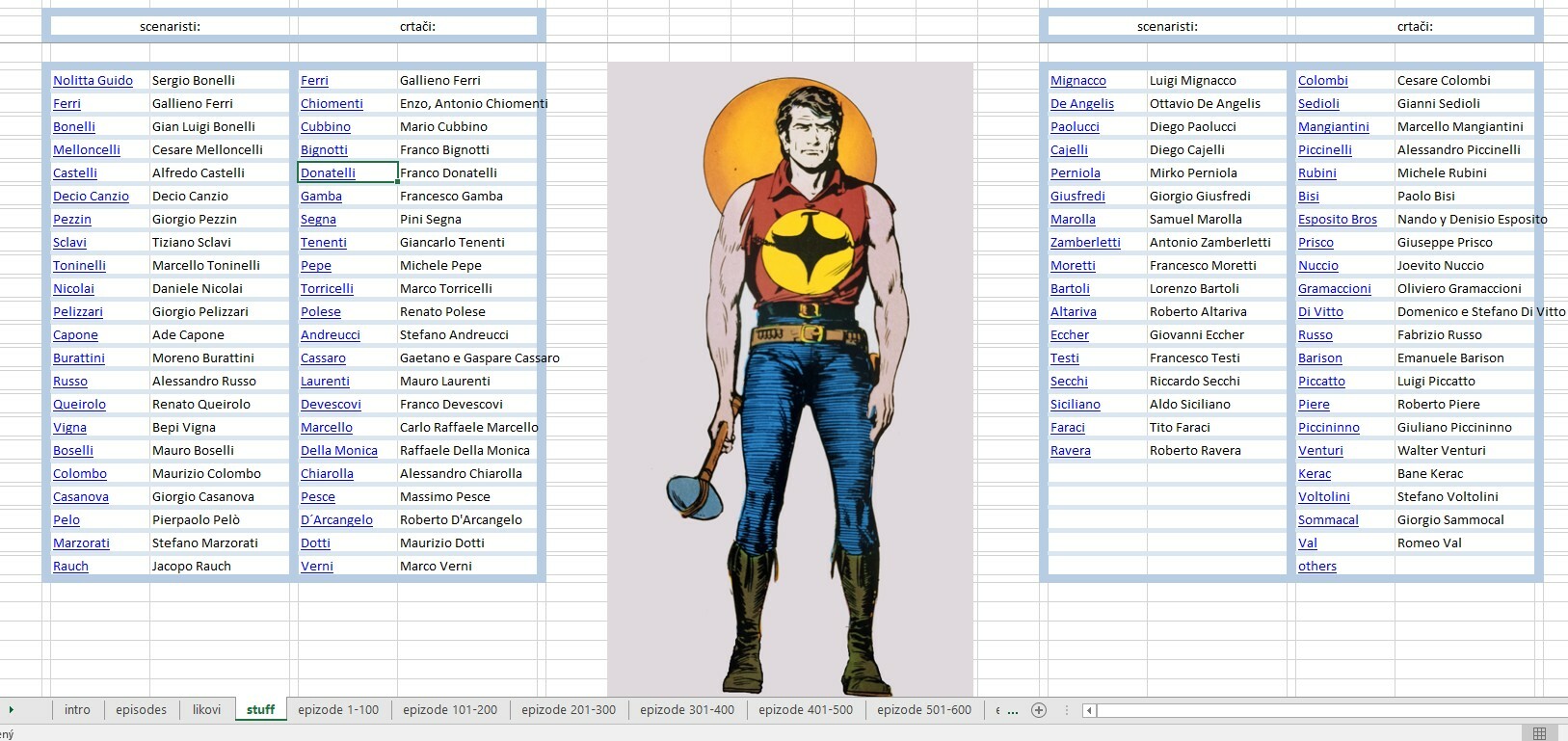Open the intro sheet tab
This screenshot has height=741, width=1568.
(77, 710)
